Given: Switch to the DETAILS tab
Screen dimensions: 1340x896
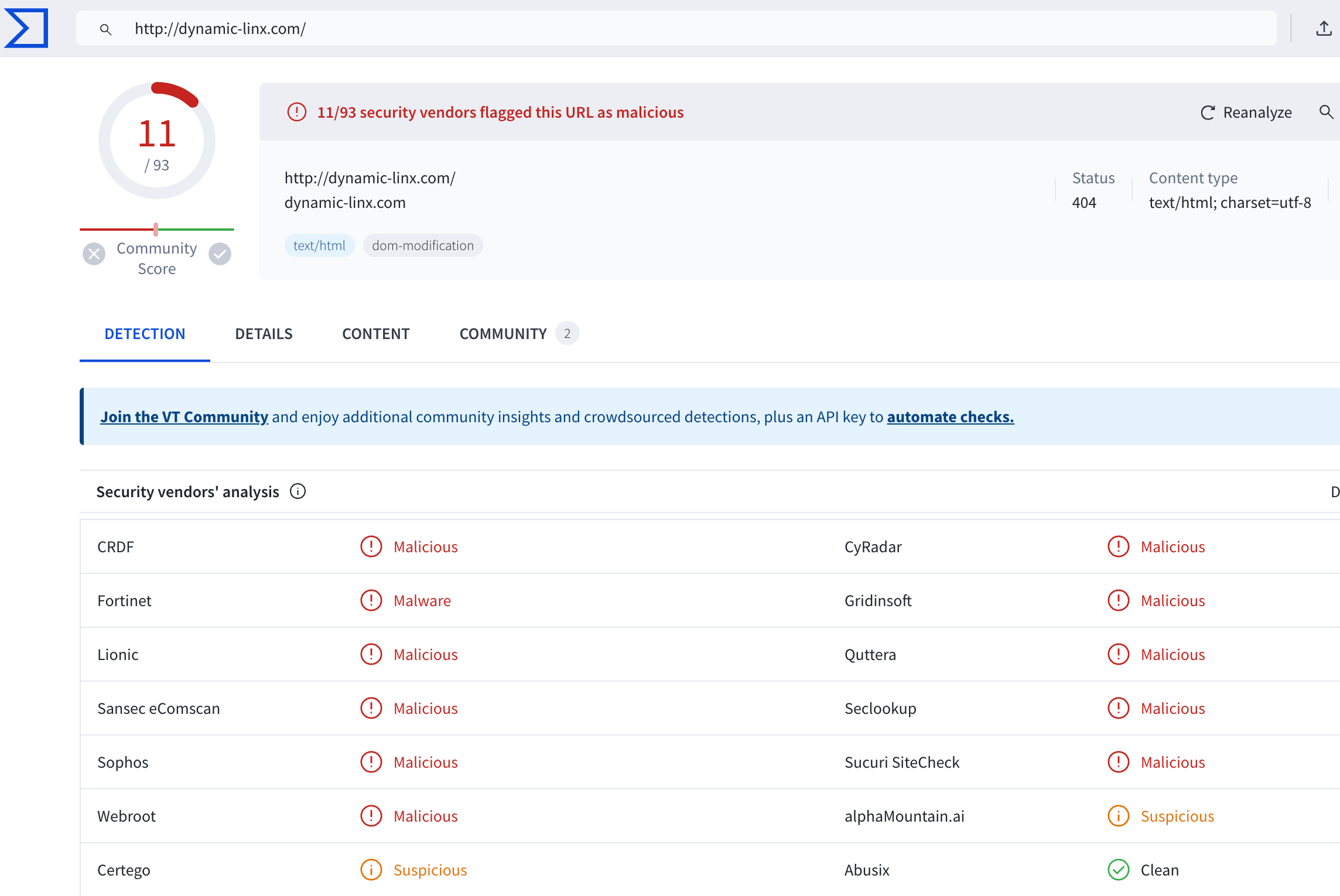Looking at the screenshot, I should [x=264, y=334].
